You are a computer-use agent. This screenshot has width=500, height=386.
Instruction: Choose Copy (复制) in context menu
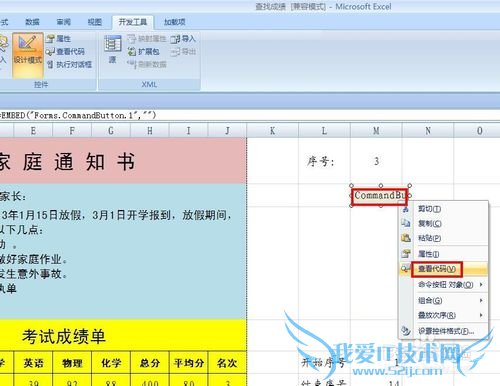tap(444, 223)
